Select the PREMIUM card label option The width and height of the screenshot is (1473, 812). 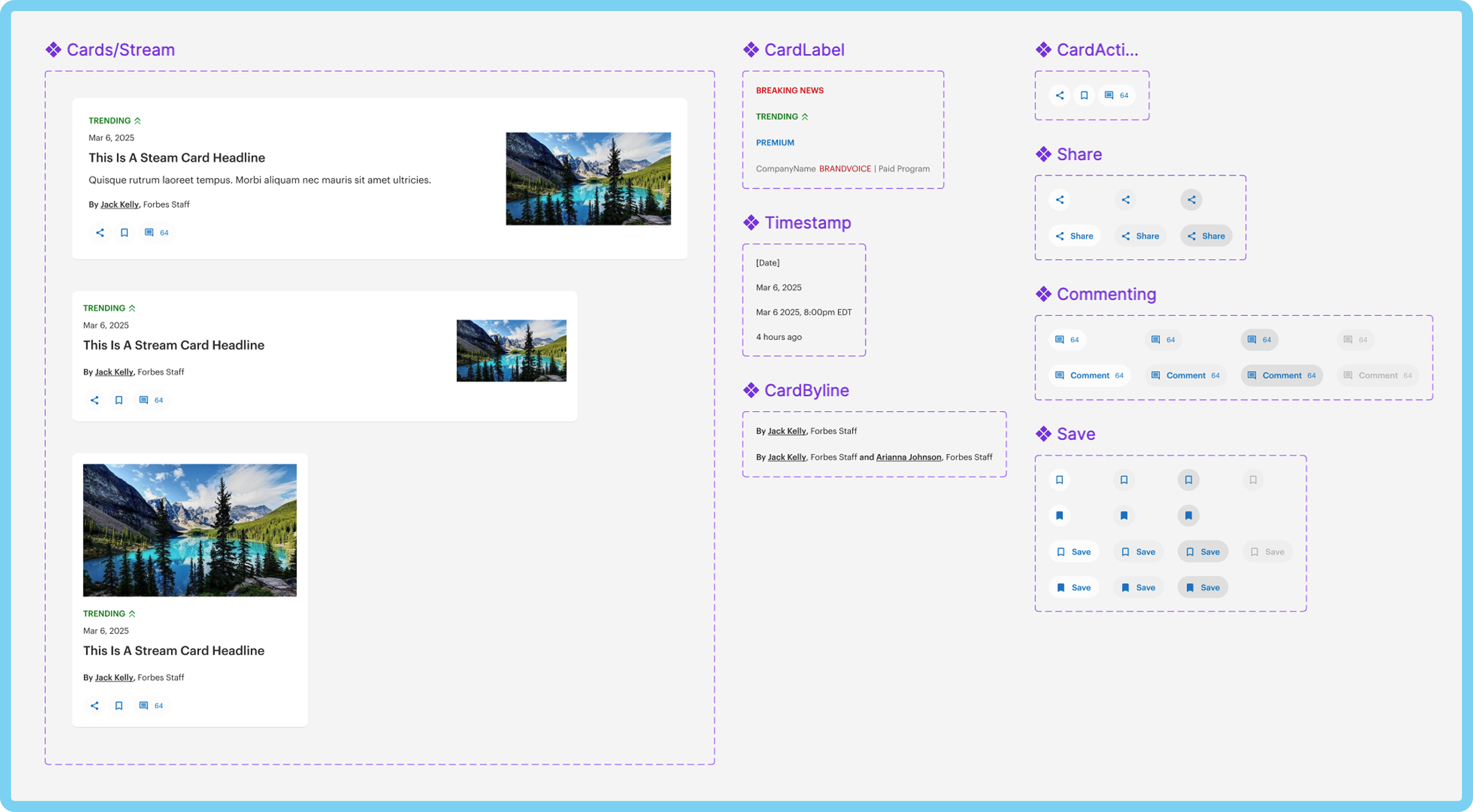(x=775, y=142)
